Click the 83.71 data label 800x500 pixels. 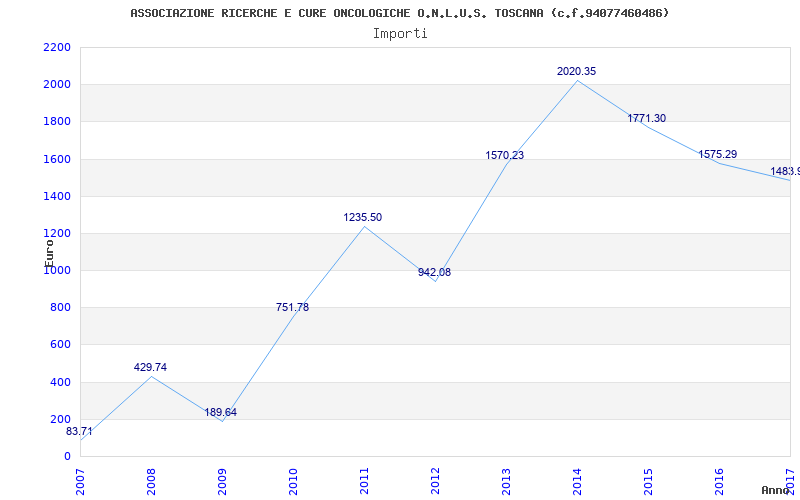[x=79, y=432]
